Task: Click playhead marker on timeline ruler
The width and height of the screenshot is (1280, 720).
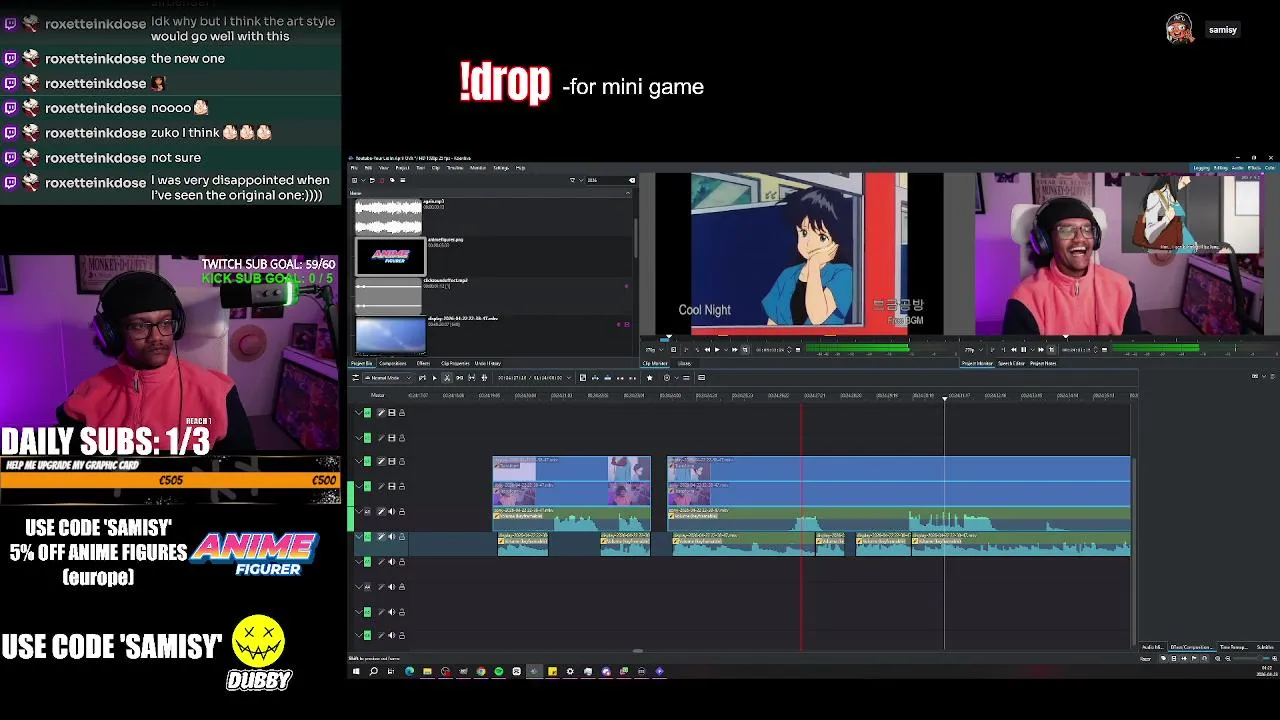Action: [944, 398]
